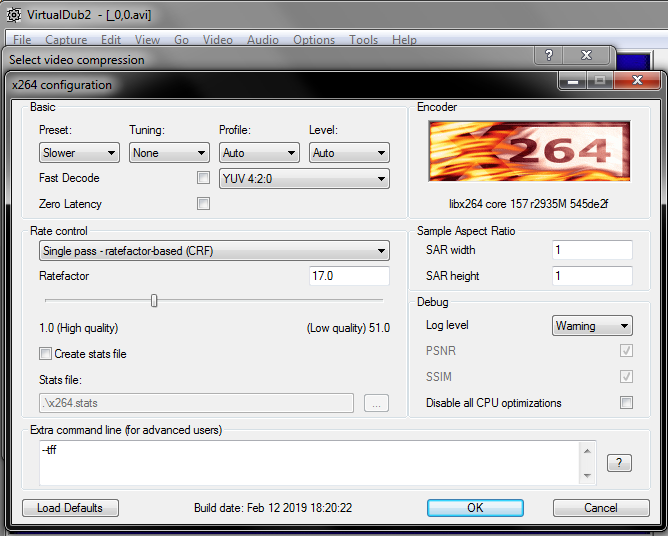Confirm settings with the OK button
The width and height of the screenshot is (668, 536).
pyautogui.click(x=475, y=508)
